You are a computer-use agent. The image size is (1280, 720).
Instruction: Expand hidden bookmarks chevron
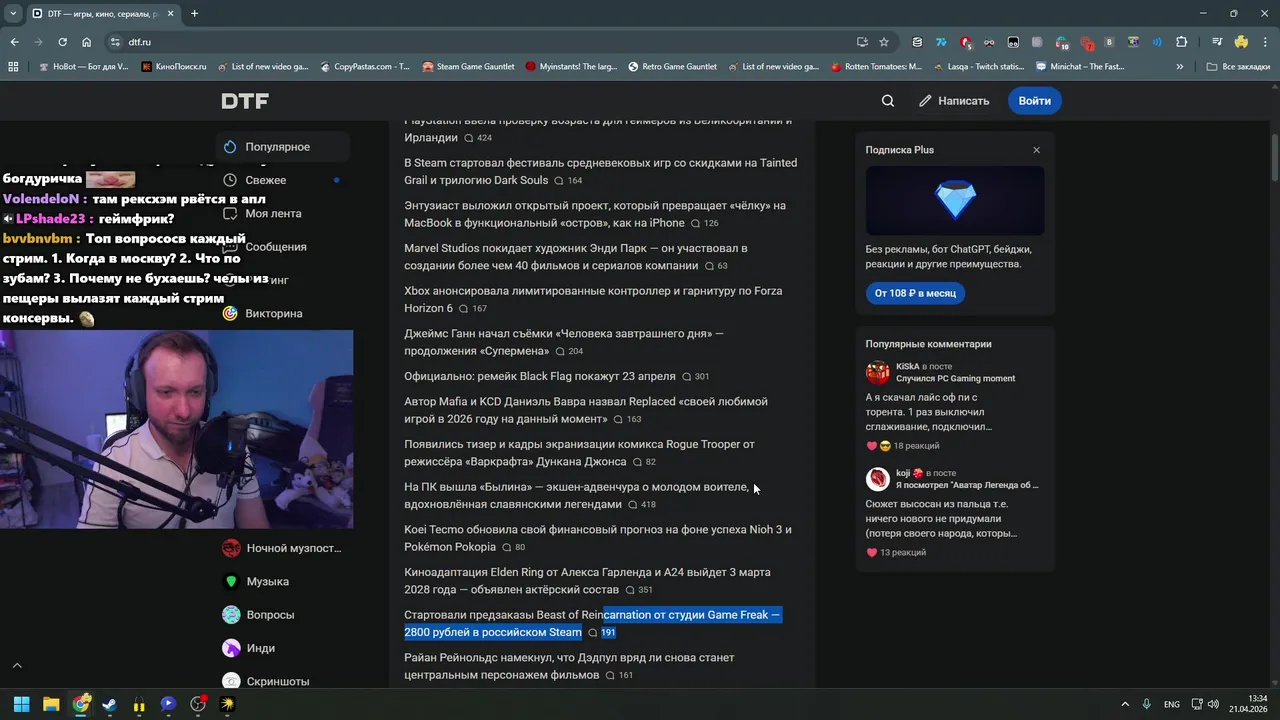[1180, 67]
